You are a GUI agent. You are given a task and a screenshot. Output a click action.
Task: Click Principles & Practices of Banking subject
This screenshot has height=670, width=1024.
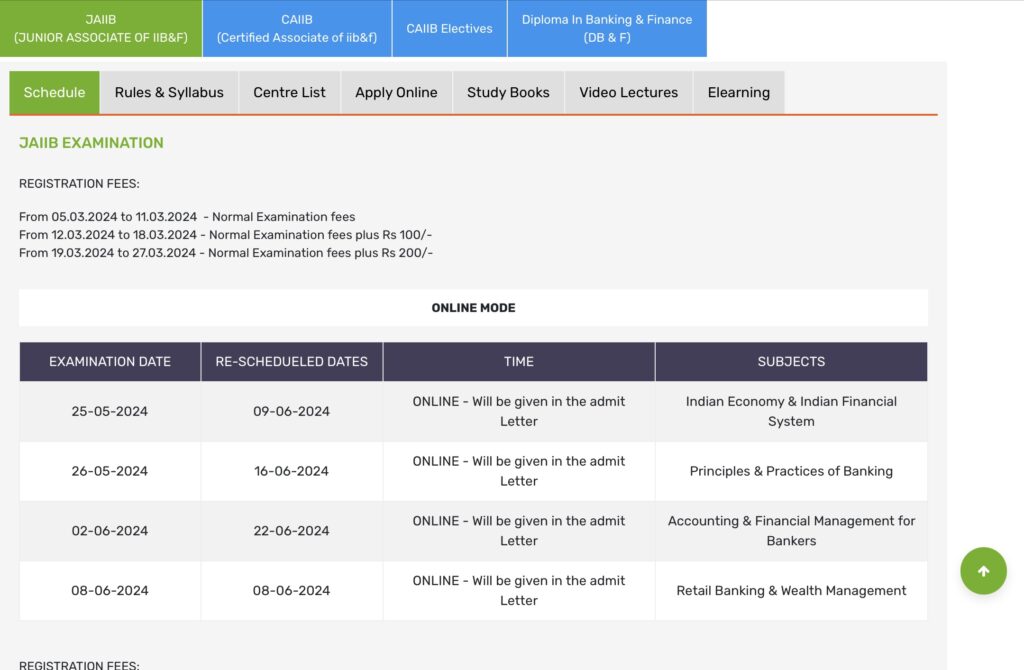[791, 471]
